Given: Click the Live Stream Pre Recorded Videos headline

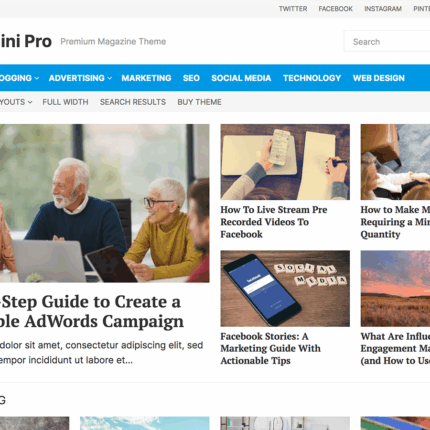Looking at the screenshot, I should (x=274, y=222).
